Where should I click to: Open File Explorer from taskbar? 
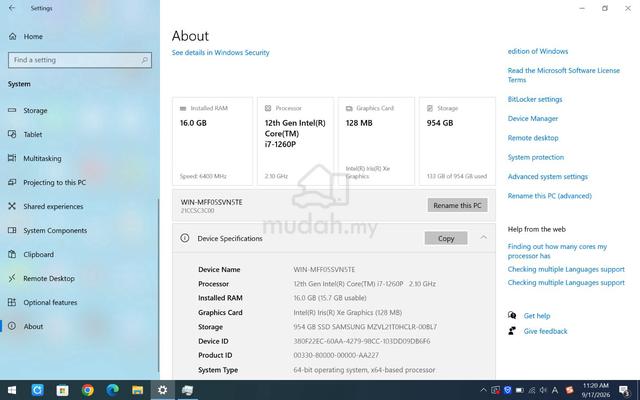[138, 390]
